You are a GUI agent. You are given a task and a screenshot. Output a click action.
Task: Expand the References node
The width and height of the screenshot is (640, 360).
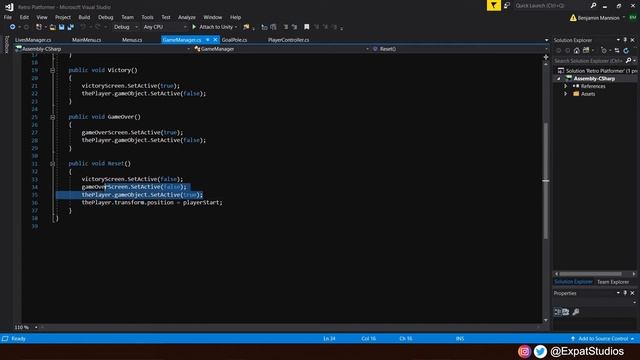point(566,86)
